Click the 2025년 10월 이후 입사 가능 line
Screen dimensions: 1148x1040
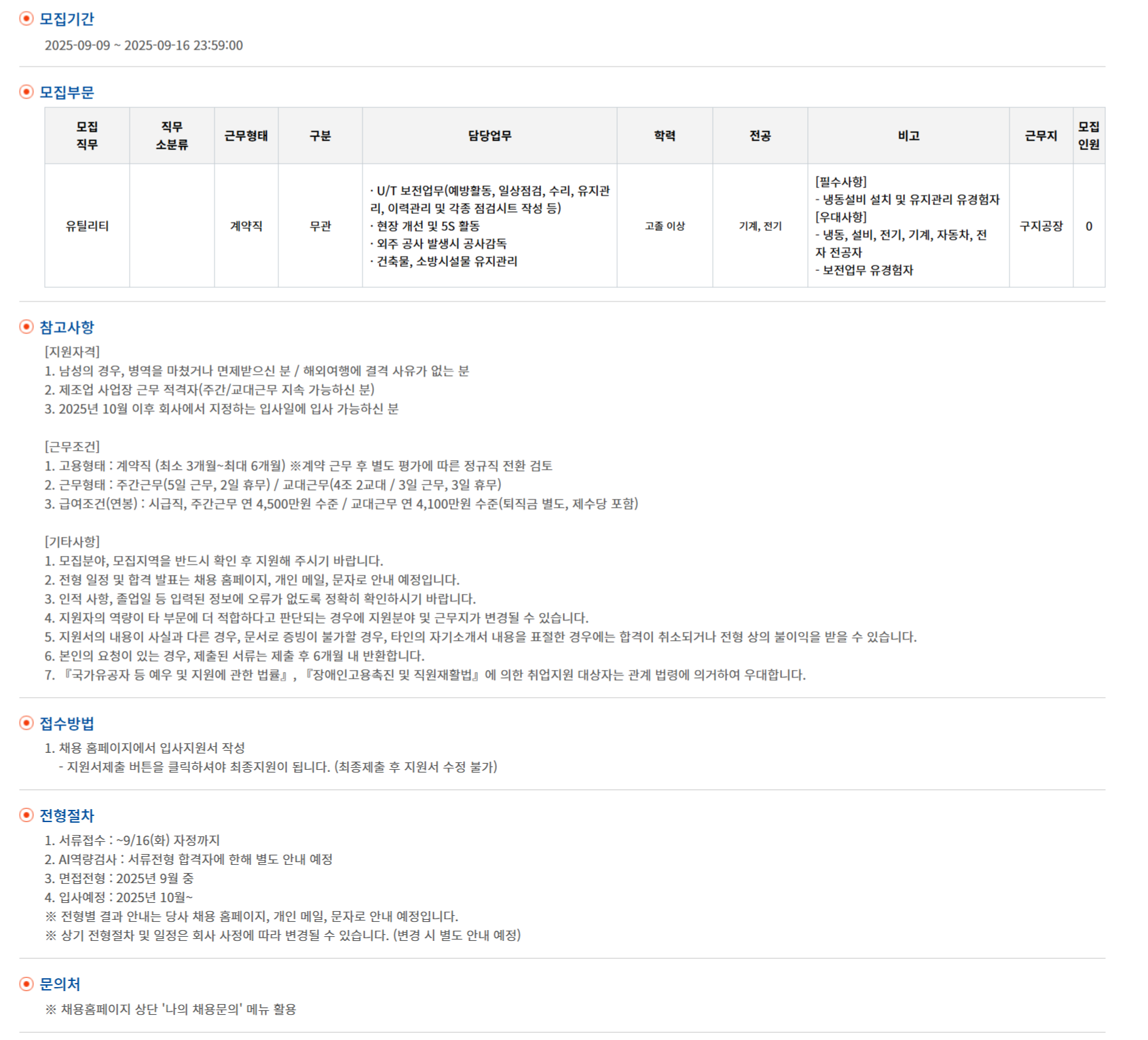click(x=222, y=409)
